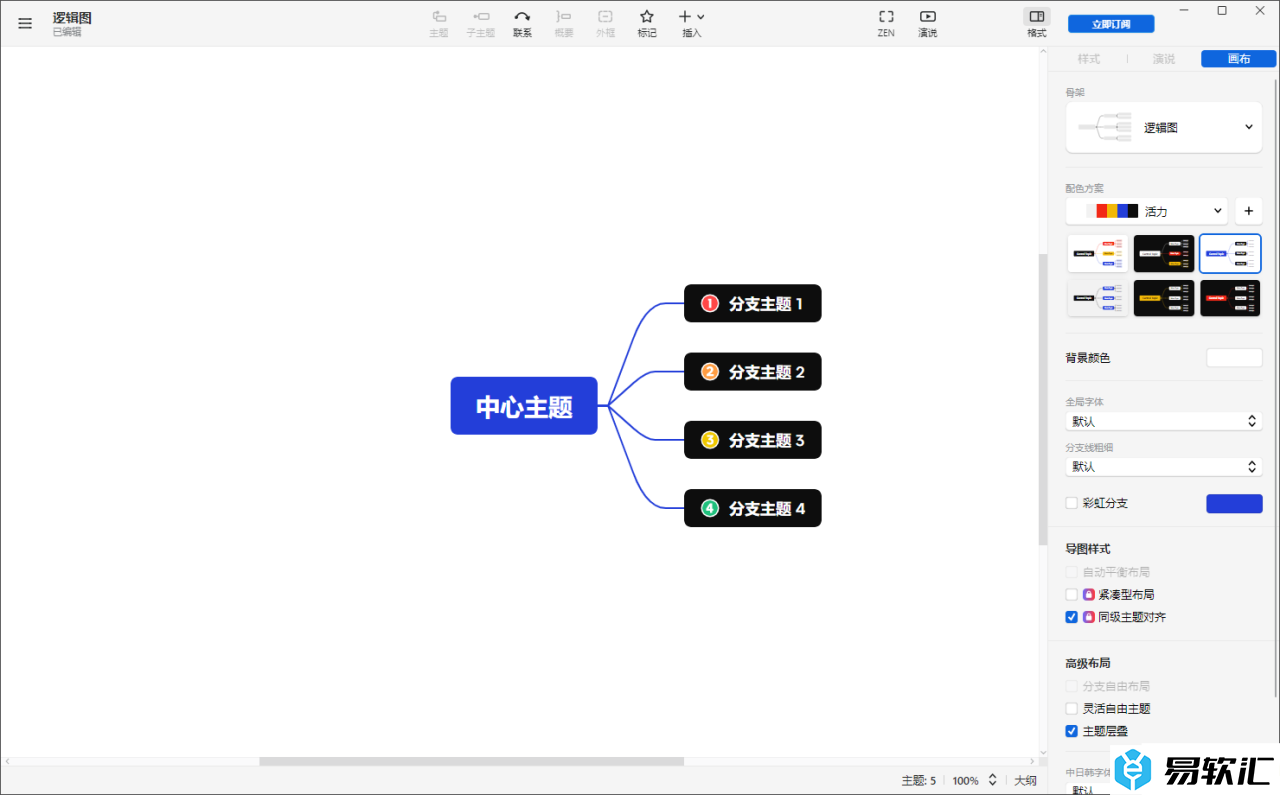Screen dimensions: 1280x795
Task: Select the 联系 relationship tool
Action: [x=522, y=23]
